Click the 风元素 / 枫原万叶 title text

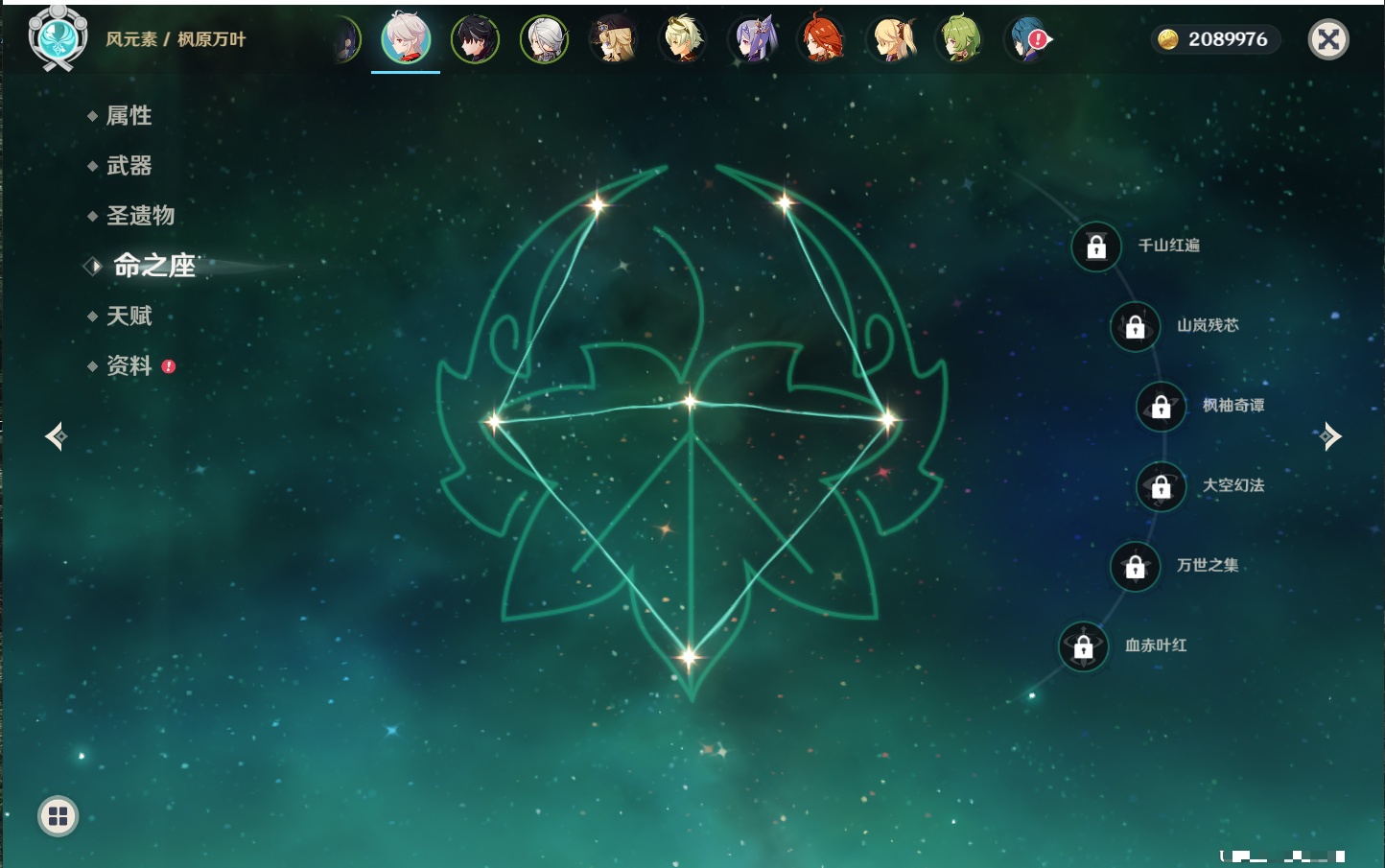point(176,39)
